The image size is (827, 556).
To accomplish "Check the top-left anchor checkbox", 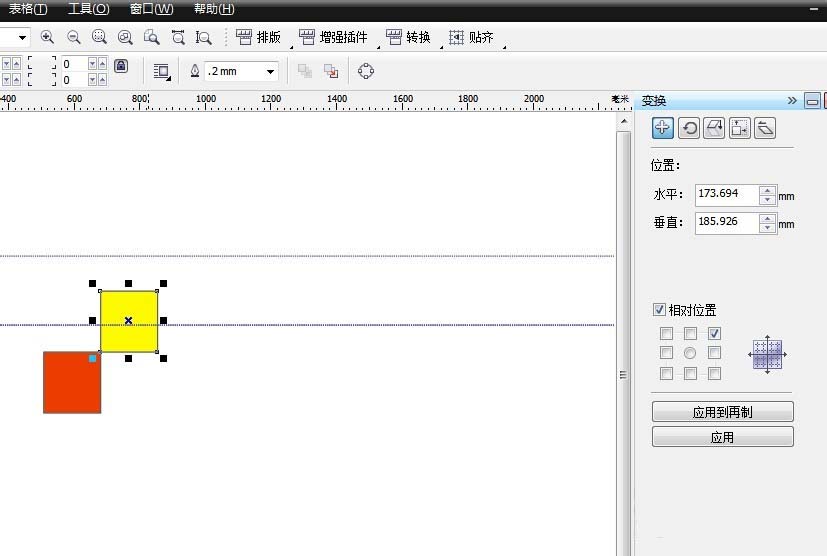I will pos(666,333).
